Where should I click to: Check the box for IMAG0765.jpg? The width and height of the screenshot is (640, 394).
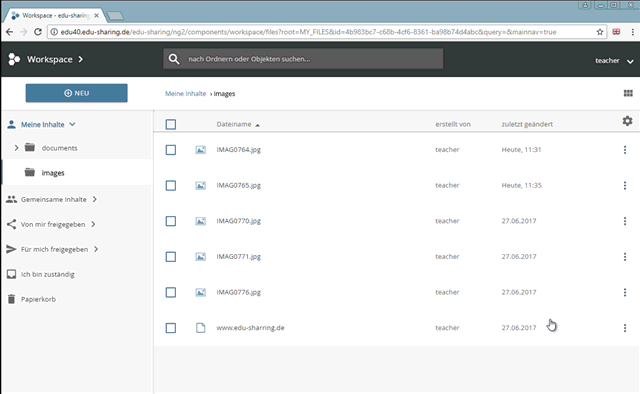click(x=171, y=185)
